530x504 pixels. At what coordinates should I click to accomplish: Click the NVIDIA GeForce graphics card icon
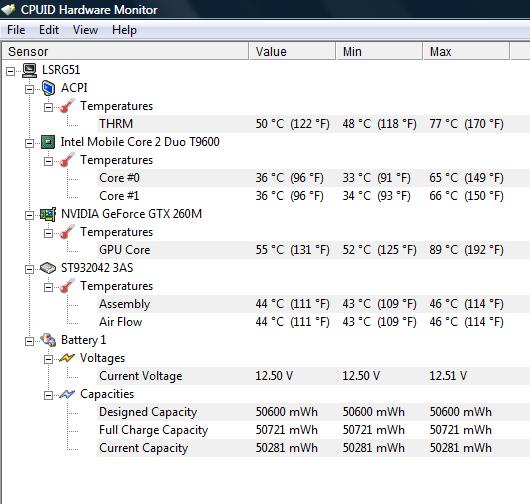(x=48, y=214)
